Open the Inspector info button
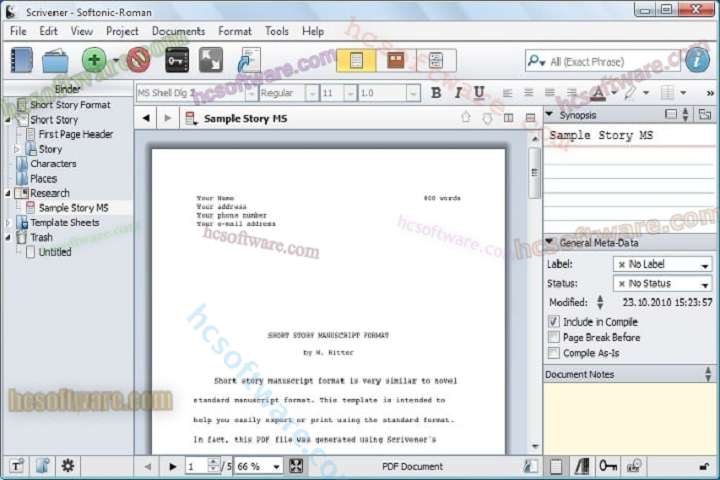 697,60
